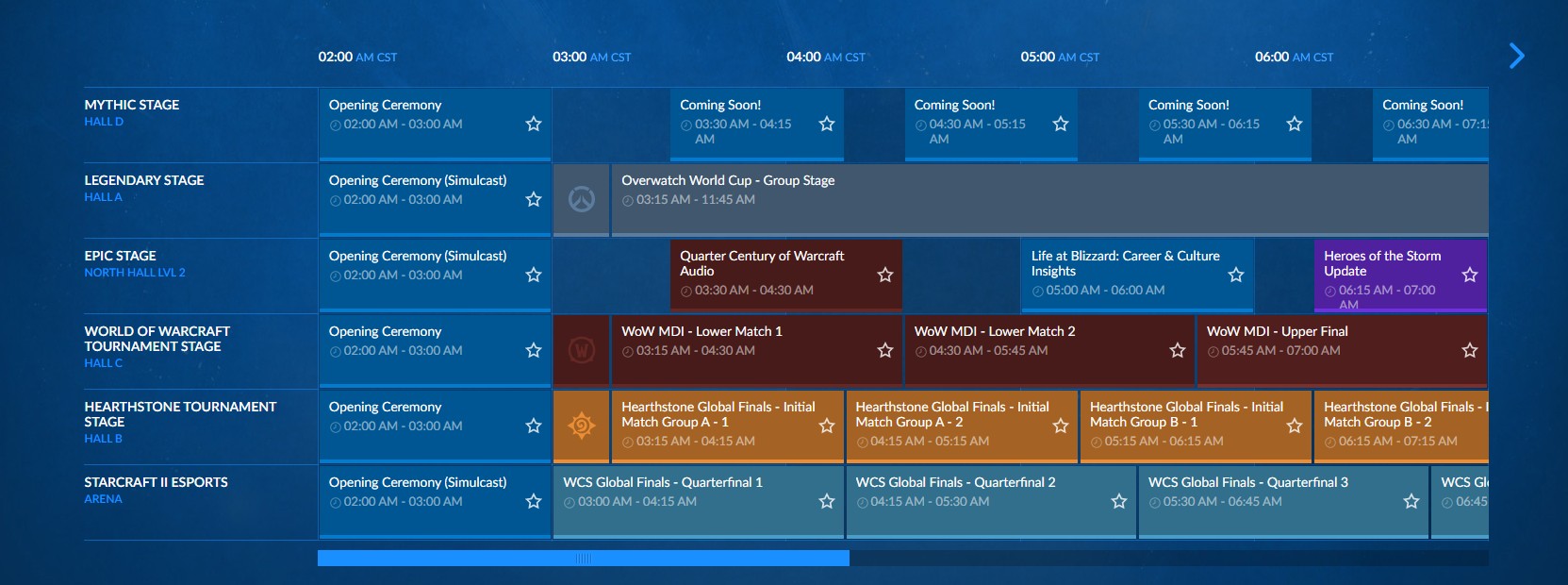The image size is (1568, 585).
Task: Click the 03:00 AM CST time header
Action: click(x=592, y=57)
